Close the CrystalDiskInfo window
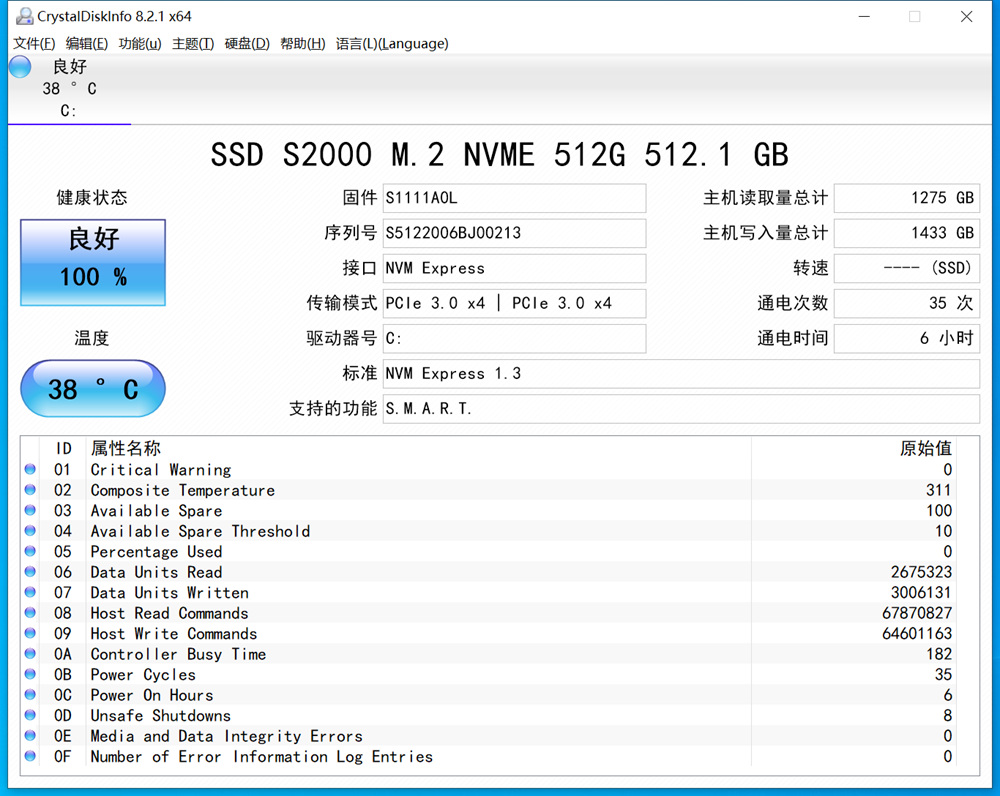 coord(967,17)
